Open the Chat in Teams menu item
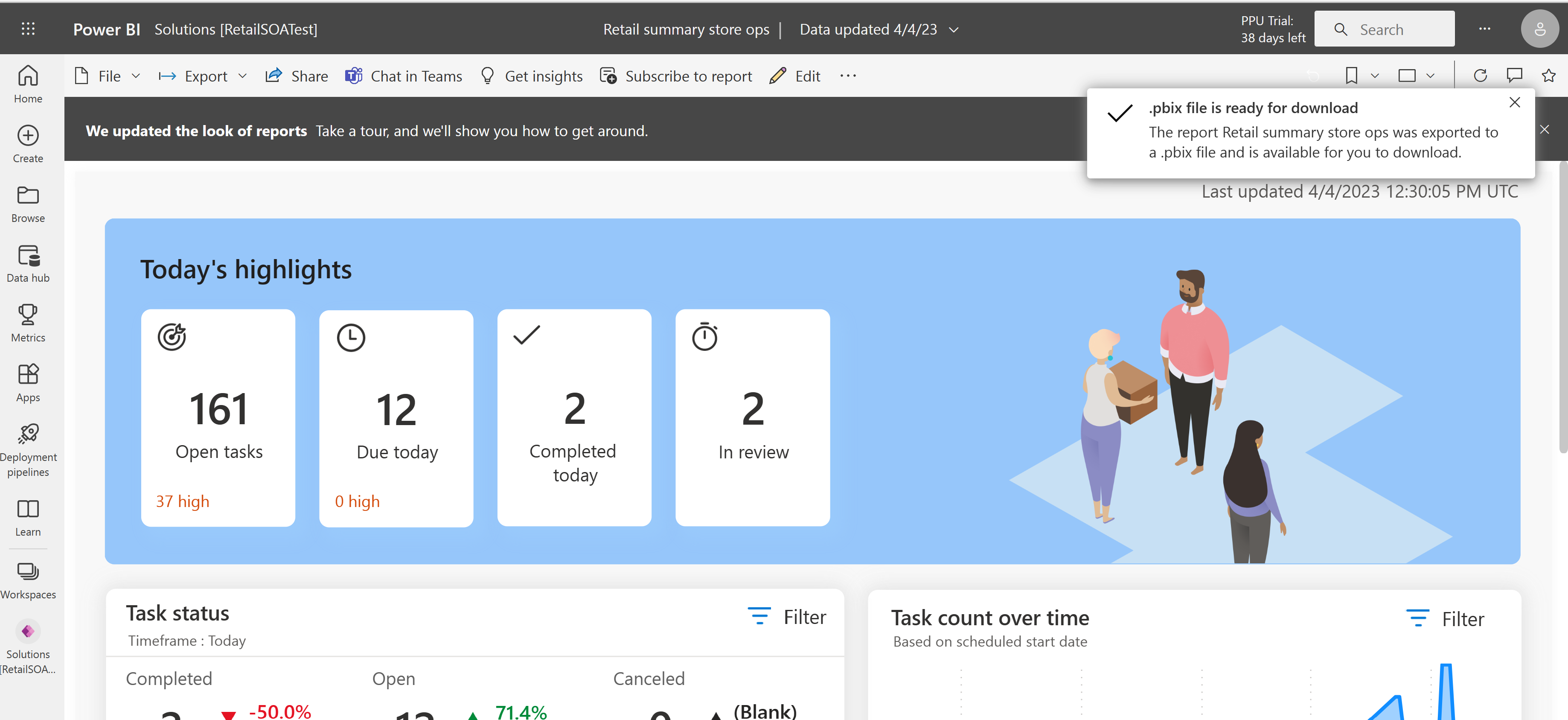Screen dimensions: 1568x720 pyautogui.click(x=404, y=76)
